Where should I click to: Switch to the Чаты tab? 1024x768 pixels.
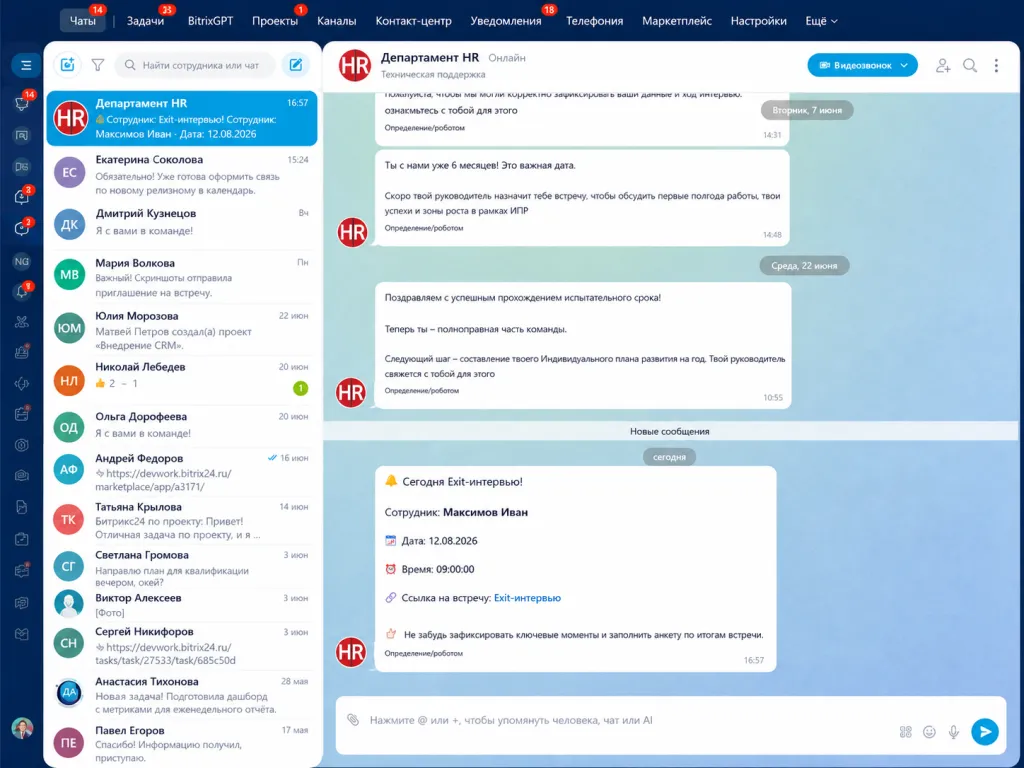(83, 21)
